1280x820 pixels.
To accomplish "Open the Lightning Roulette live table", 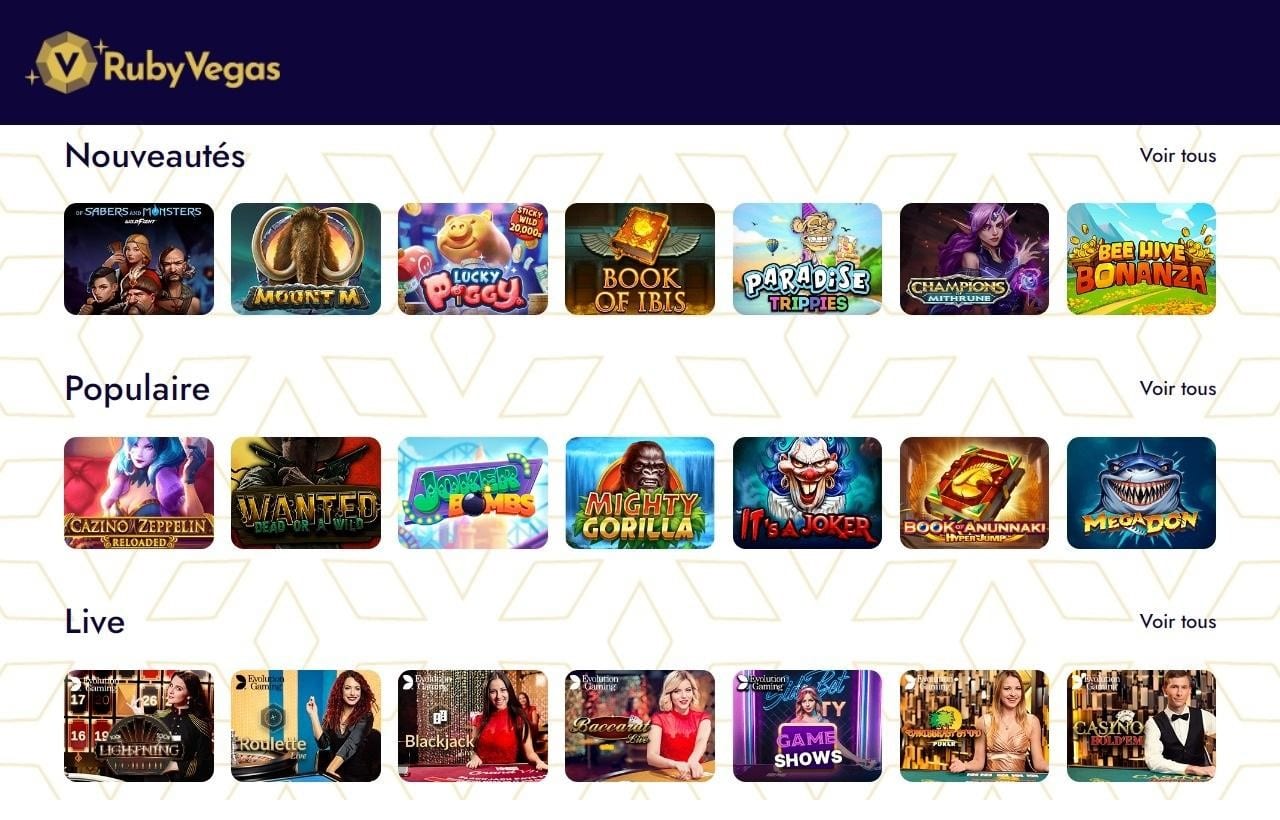I will pyautogui.click(x=139, y=726).
